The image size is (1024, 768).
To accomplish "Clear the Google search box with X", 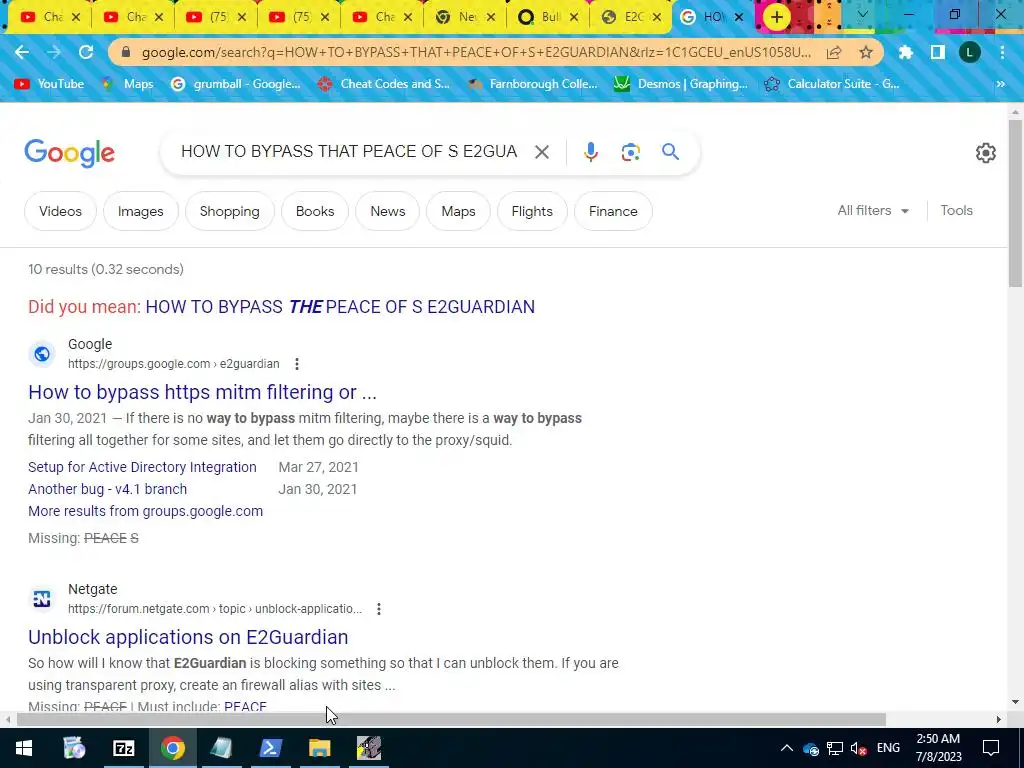I will [x=541, y=152].
